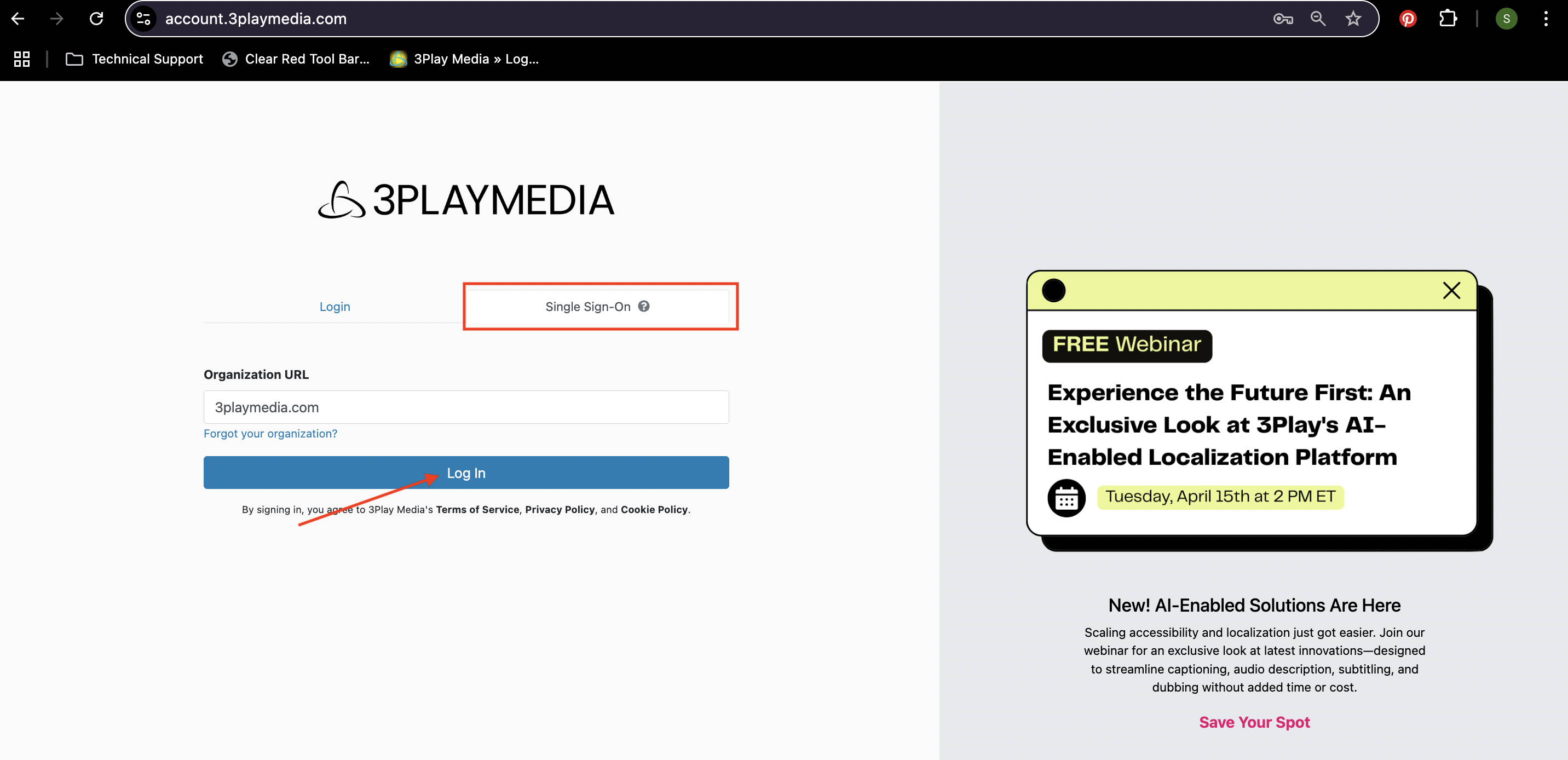Image resolution: width=1568 pixels, height=760 pixels.
Task: Open the saved passwords key icon
Action: coord(1283,19)
